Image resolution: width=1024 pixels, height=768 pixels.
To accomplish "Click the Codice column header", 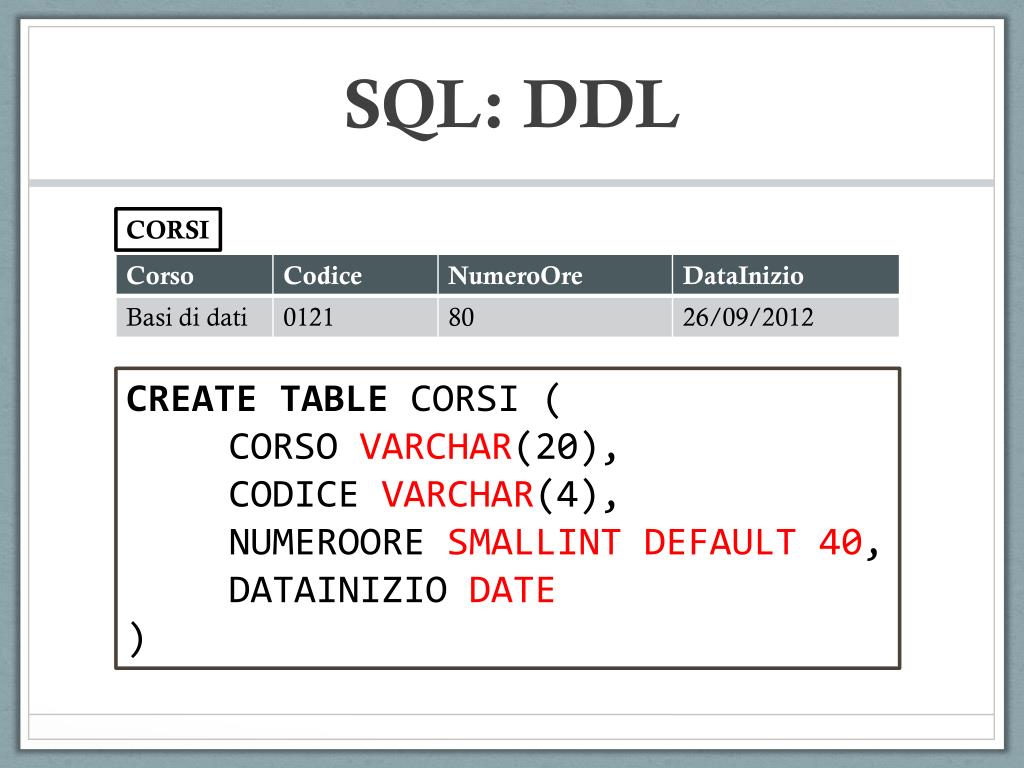I will (355, 275).
